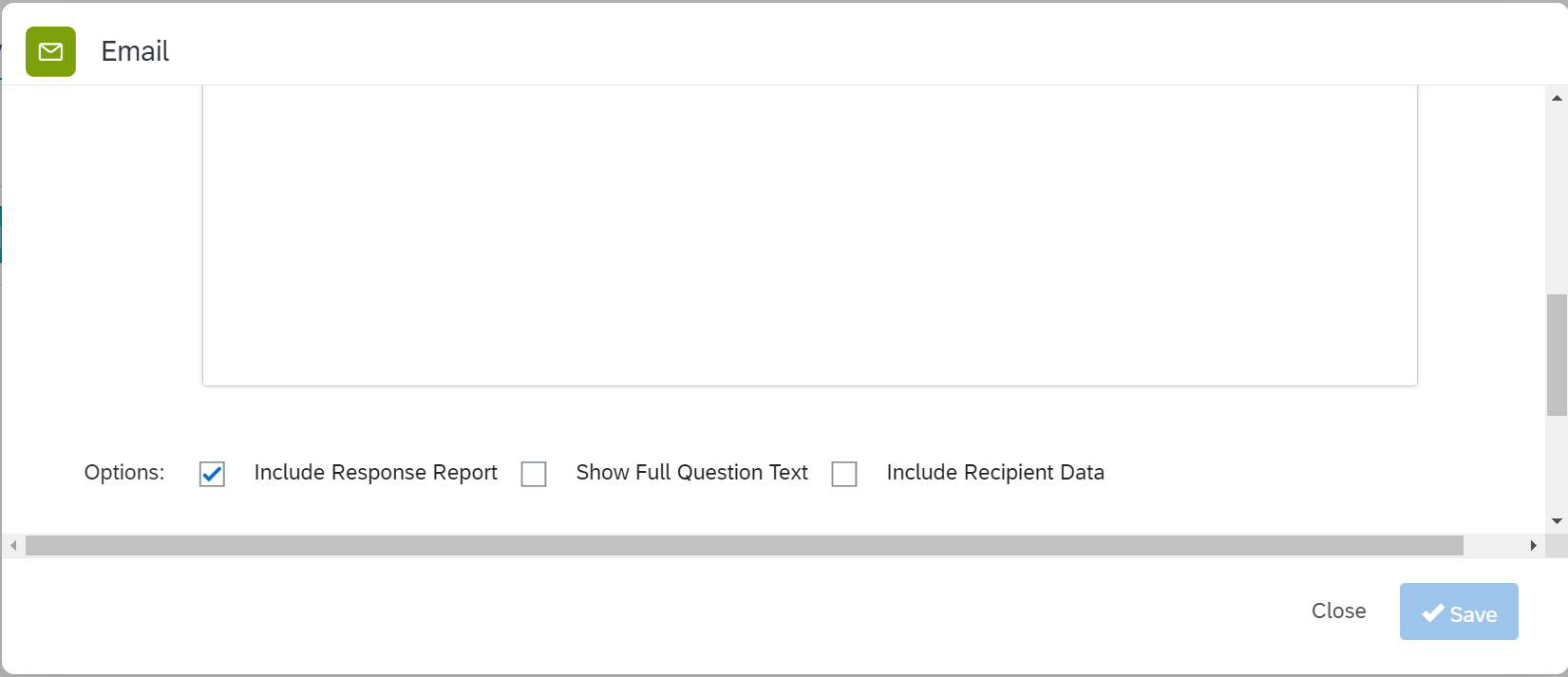Click the green Email envelope icon

tap(50, 51)
